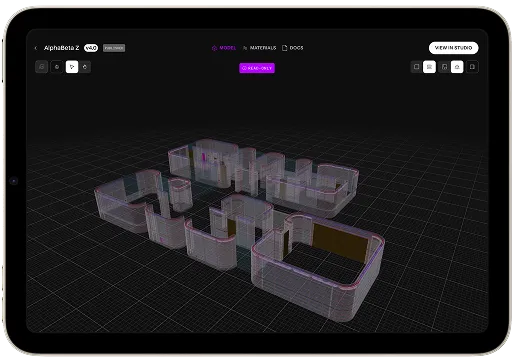The width and height of the screenshot is (515, 362).
Task: Click the gray Published status badge
Action: [x=114, y=48]
